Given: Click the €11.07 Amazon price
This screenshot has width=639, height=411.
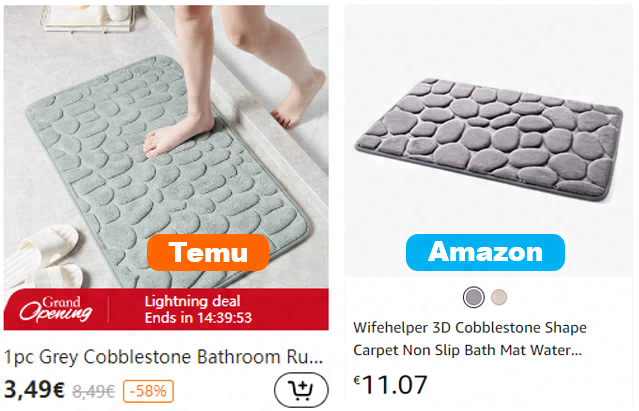Looking at the screenshot, I should (x=390, y=385).
